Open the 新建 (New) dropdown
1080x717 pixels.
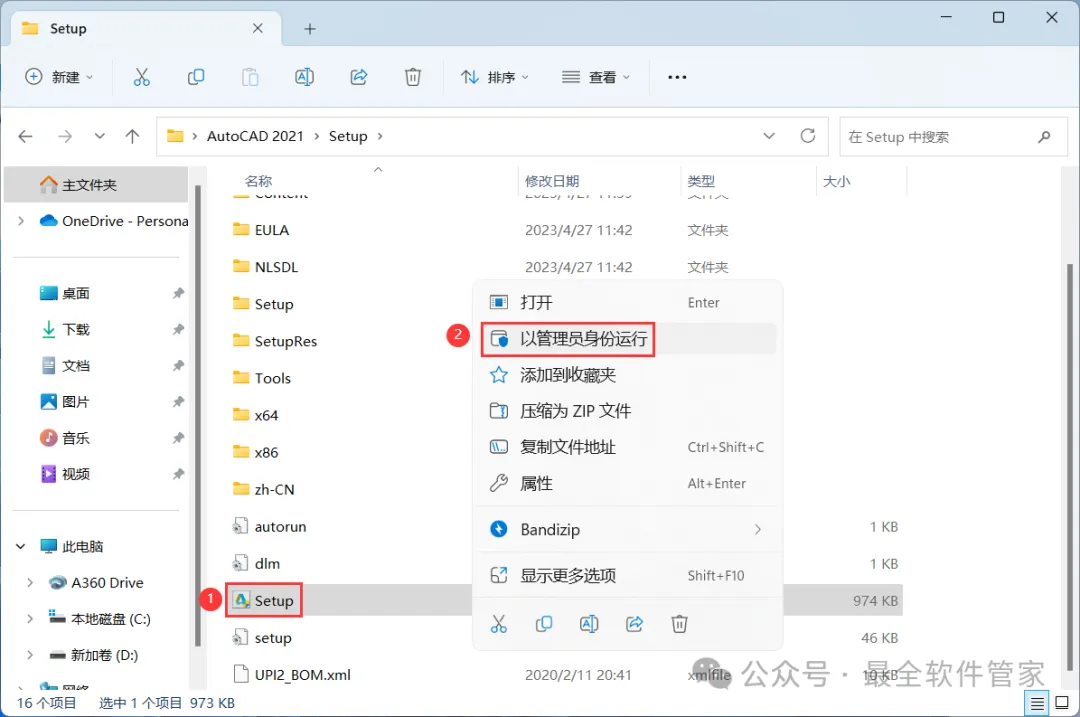pos(59,77)
